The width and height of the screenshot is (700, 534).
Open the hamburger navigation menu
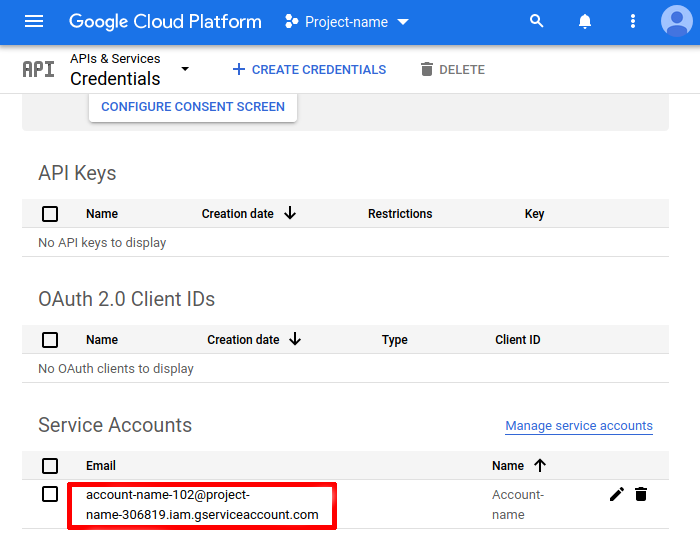pyautogui.click(x=34, y=21)
